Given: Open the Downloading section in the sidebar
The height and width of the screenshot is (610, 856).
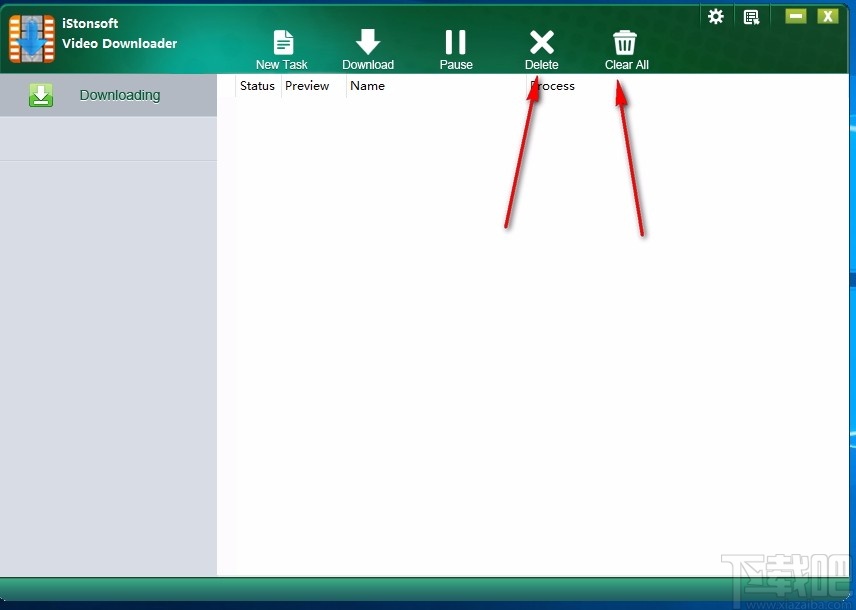Looking at the screenshot, I should (x=119, y=94).
